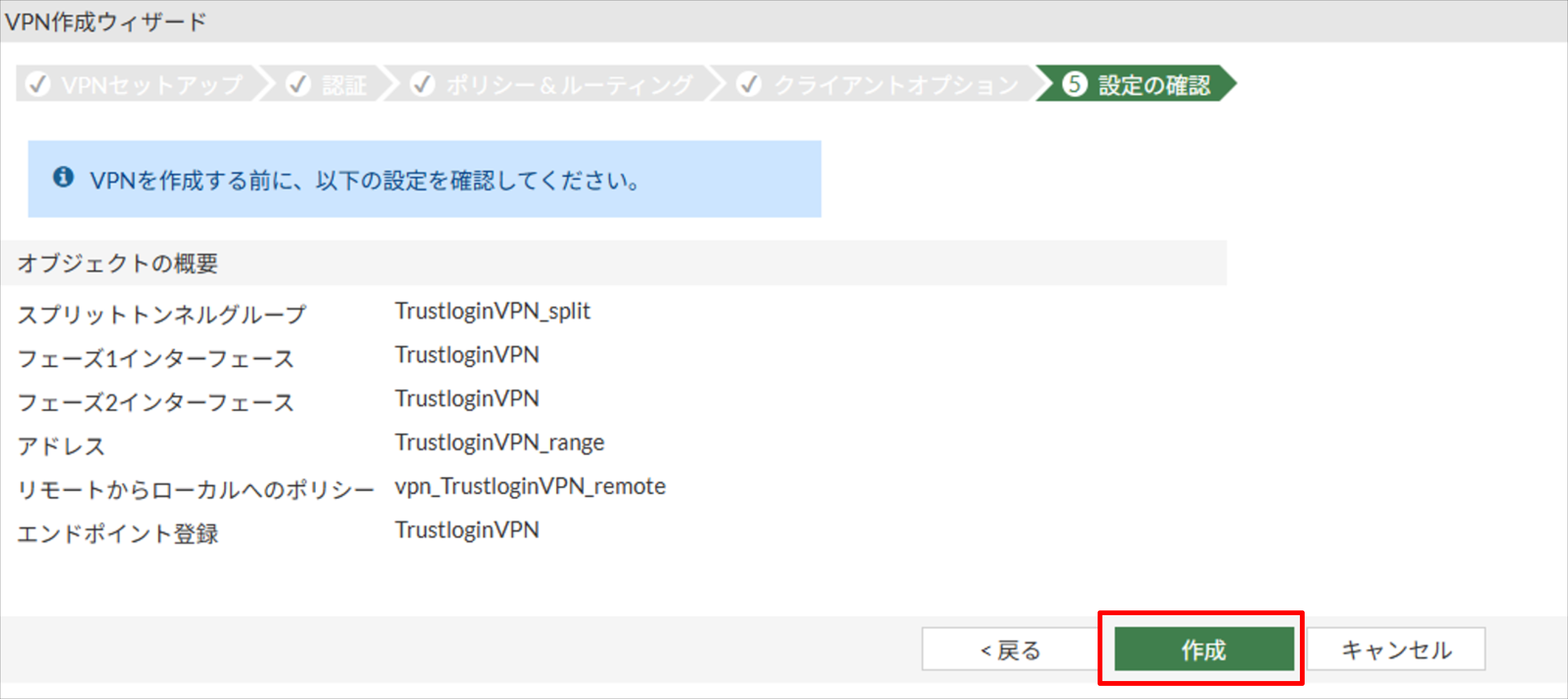Click the checkmark icon beside クライアントオプション
This screenshot has width=1568, height=699.
coord(749,84)
